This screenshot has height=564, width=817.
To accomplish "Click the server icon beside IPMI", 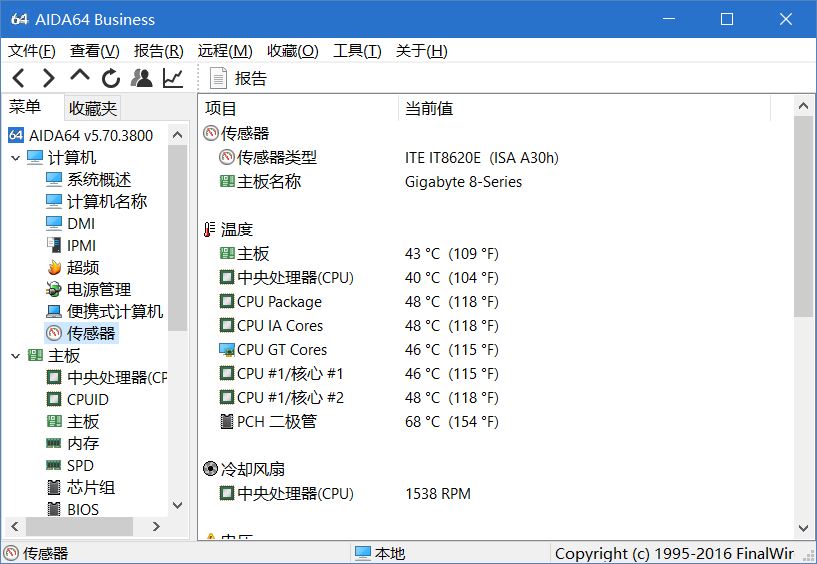I will tap(54, 245).
